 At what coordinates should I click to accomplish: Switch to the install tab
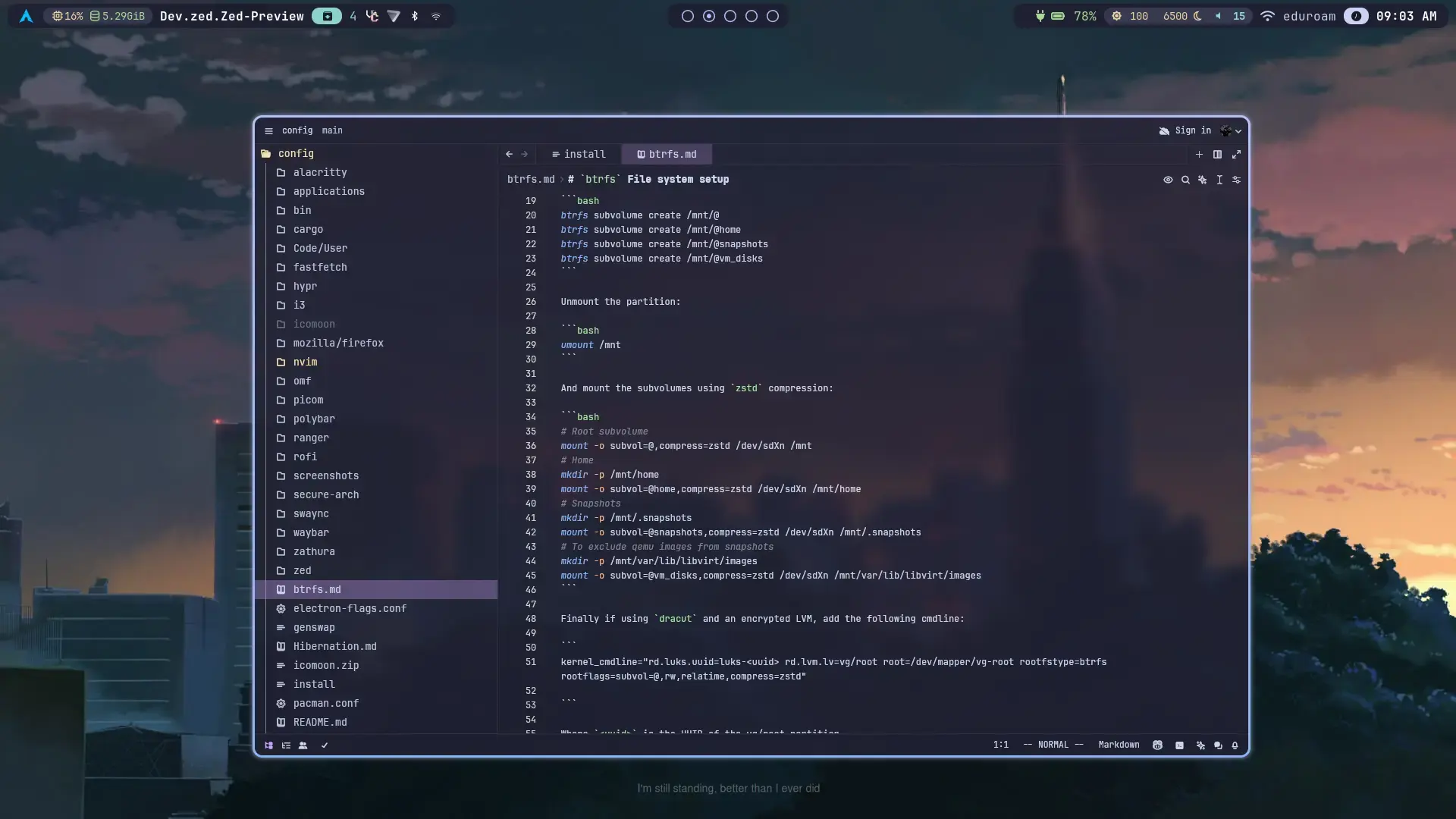(579, 154)
